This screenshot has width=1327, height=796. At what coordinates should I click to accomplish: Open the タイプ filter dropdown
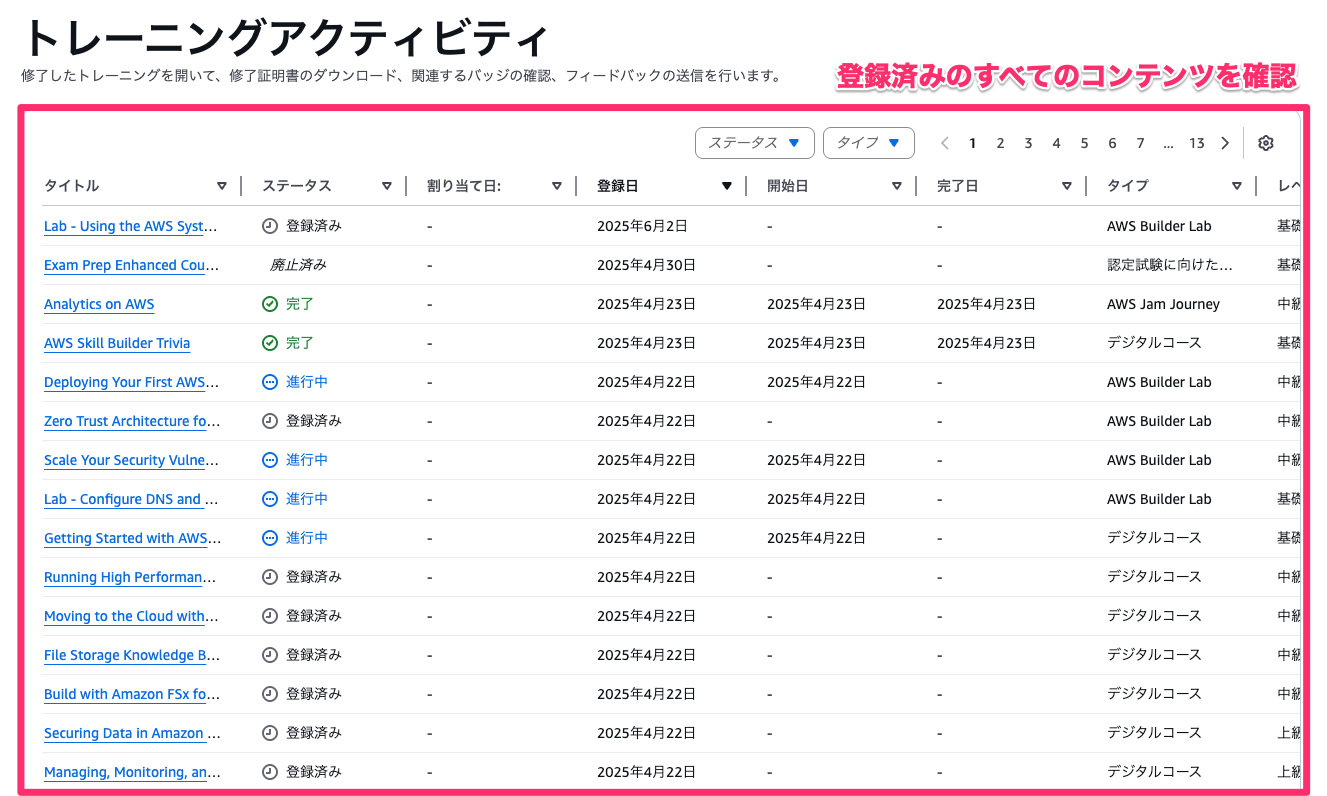[x=869, y=143]
